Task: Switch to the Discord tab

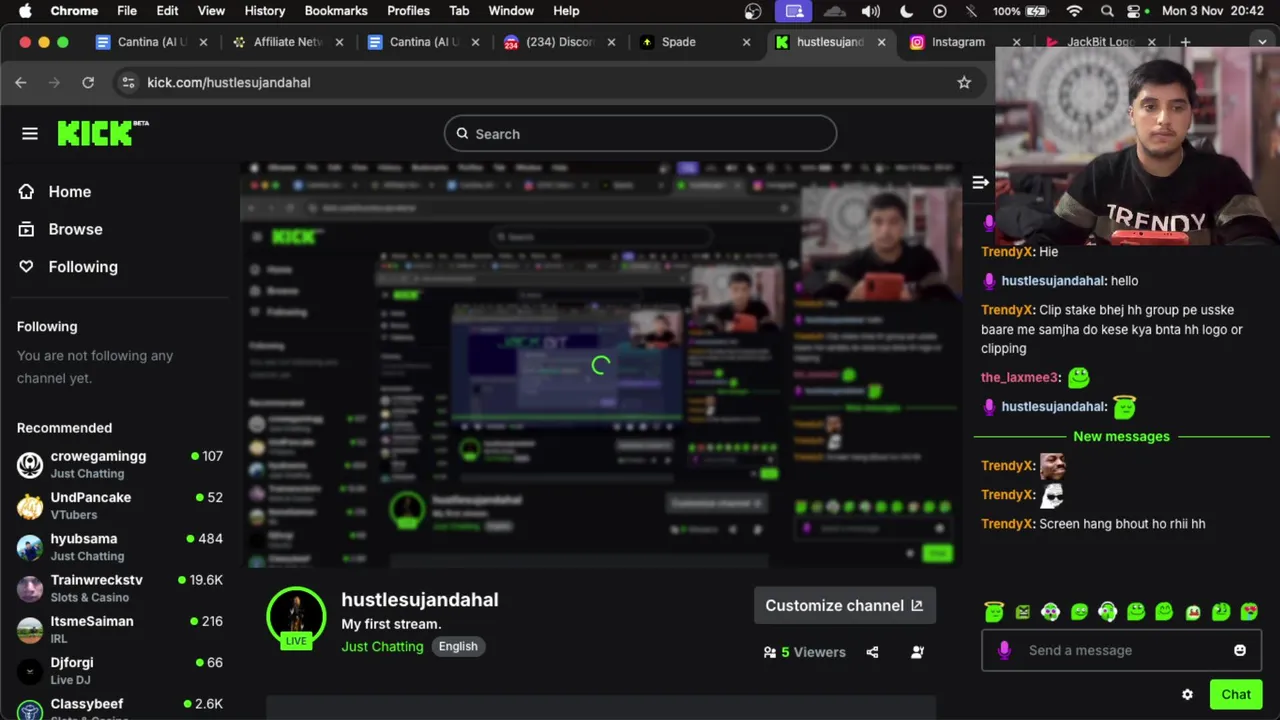Action: tap(560, 42)
